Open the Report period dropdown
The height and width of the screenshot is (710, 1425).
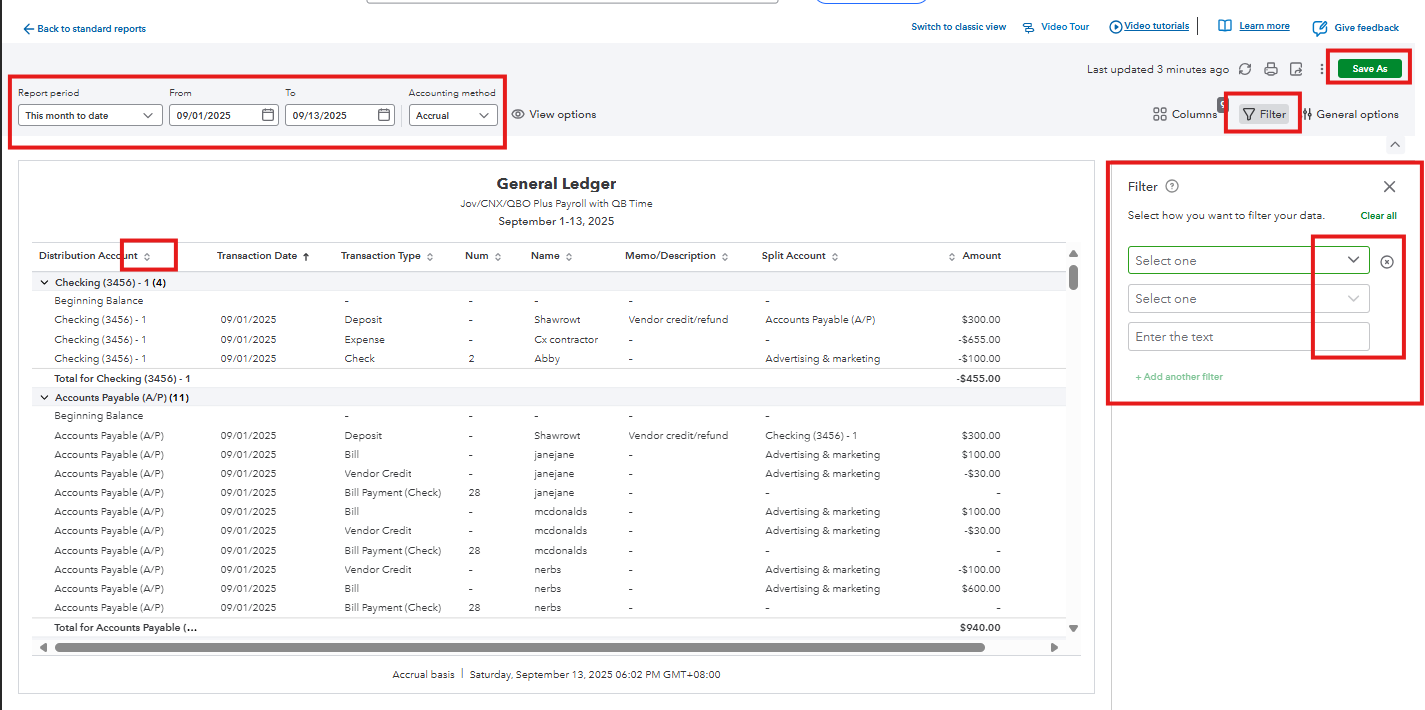90,116
